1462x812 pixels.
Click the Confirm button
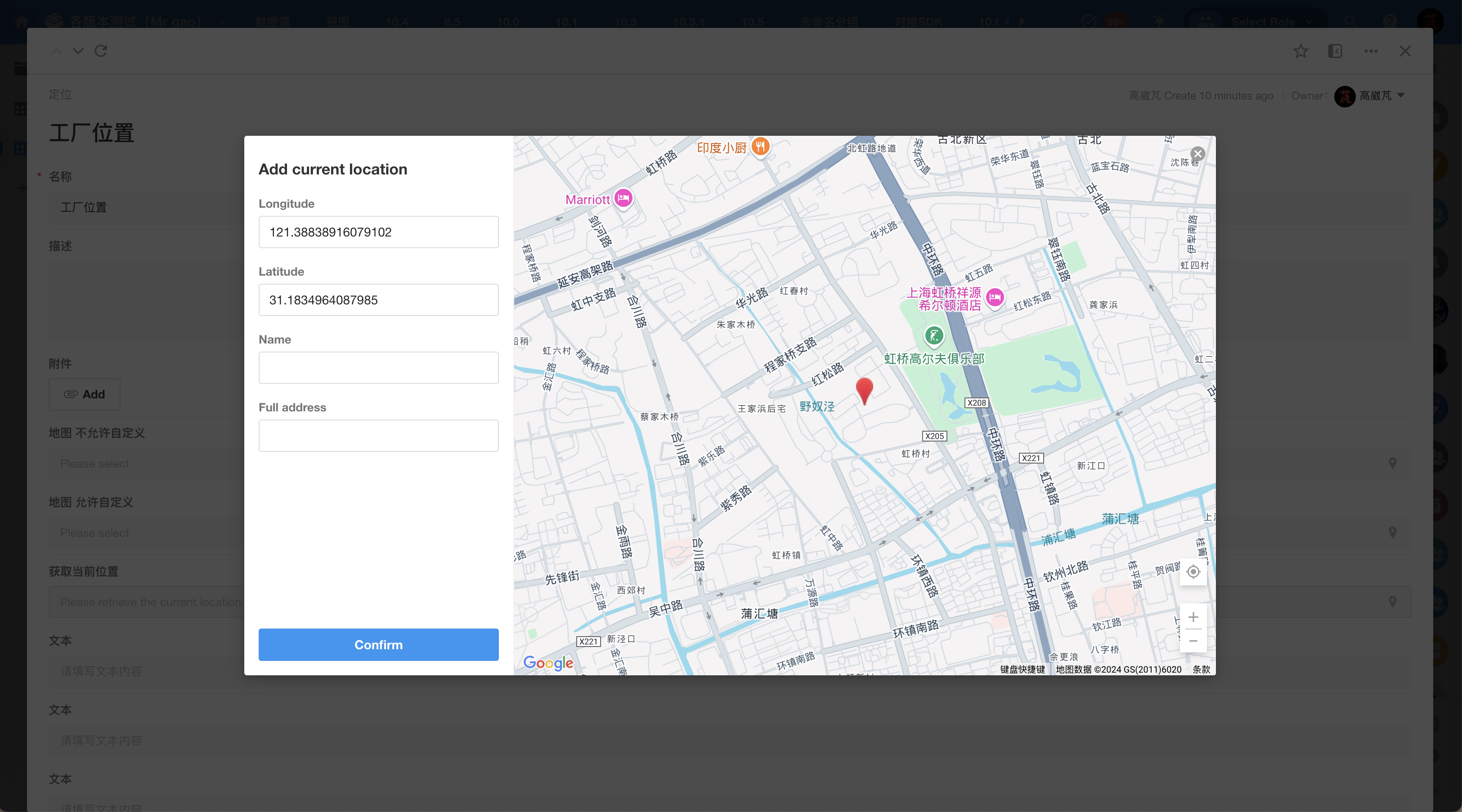(379, 645)
